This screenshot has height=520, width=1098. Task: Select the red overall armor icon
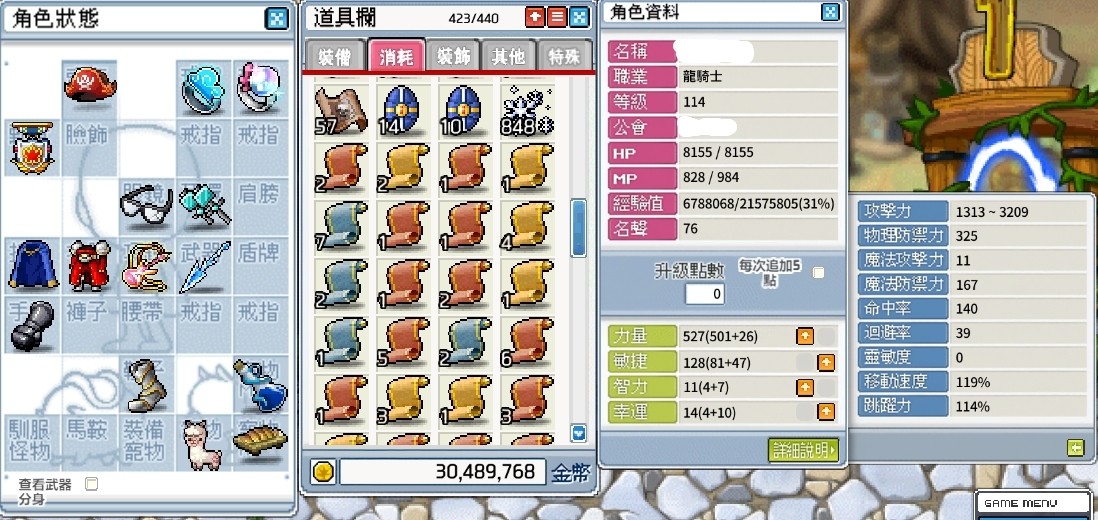(90, 265)
